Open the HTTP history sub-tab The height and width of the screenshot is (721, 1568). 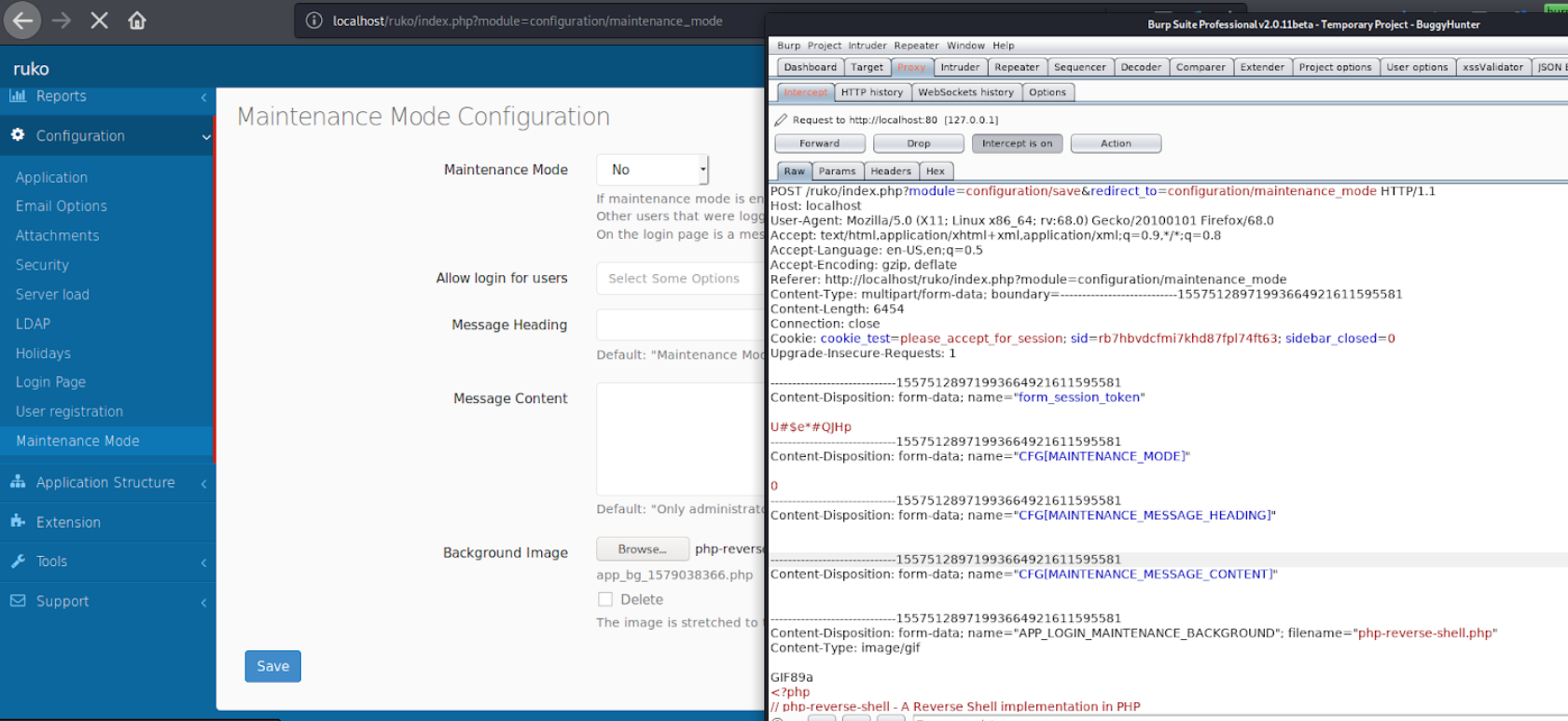(872, 92)
